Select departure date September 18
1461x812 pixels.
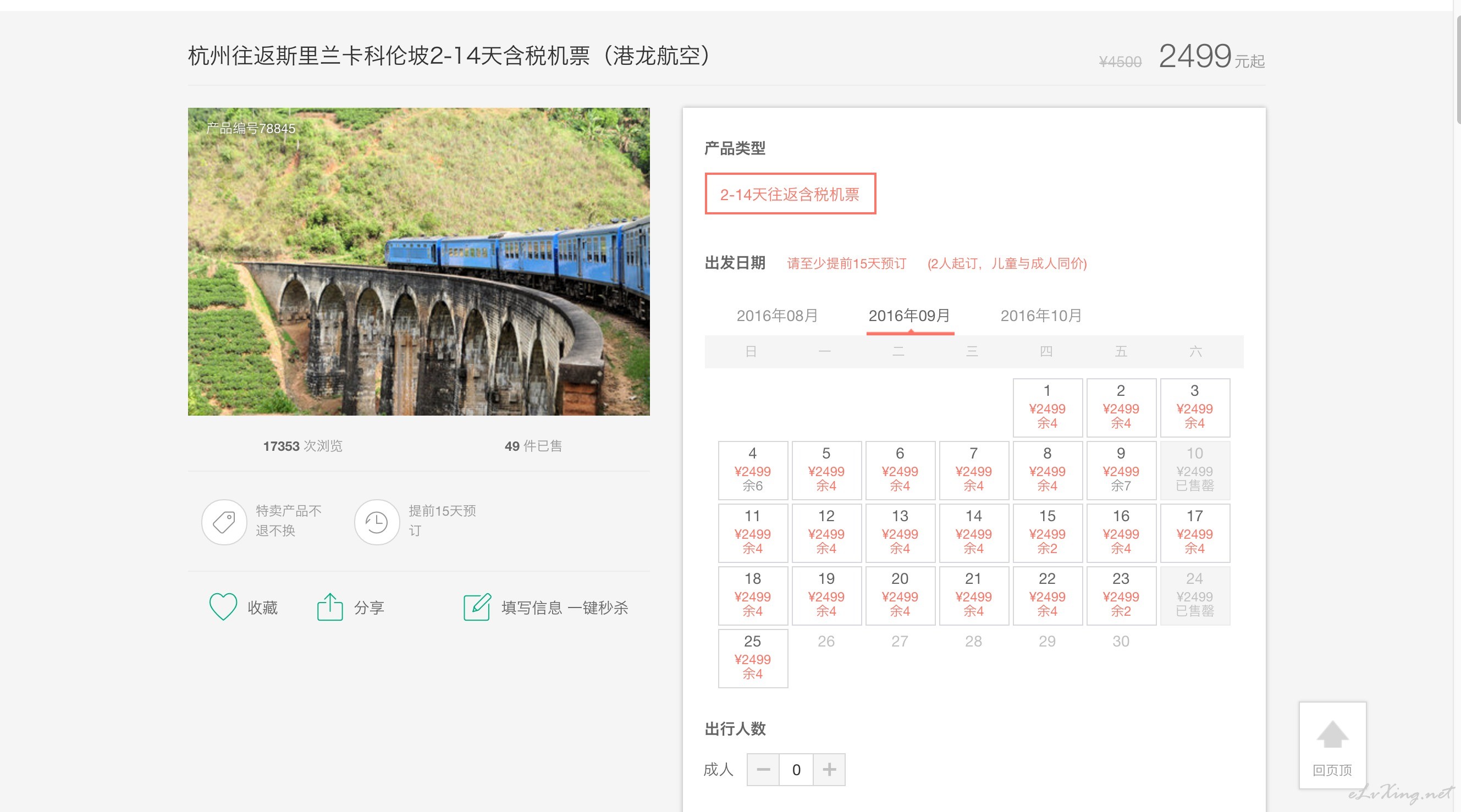coord(753,595)
